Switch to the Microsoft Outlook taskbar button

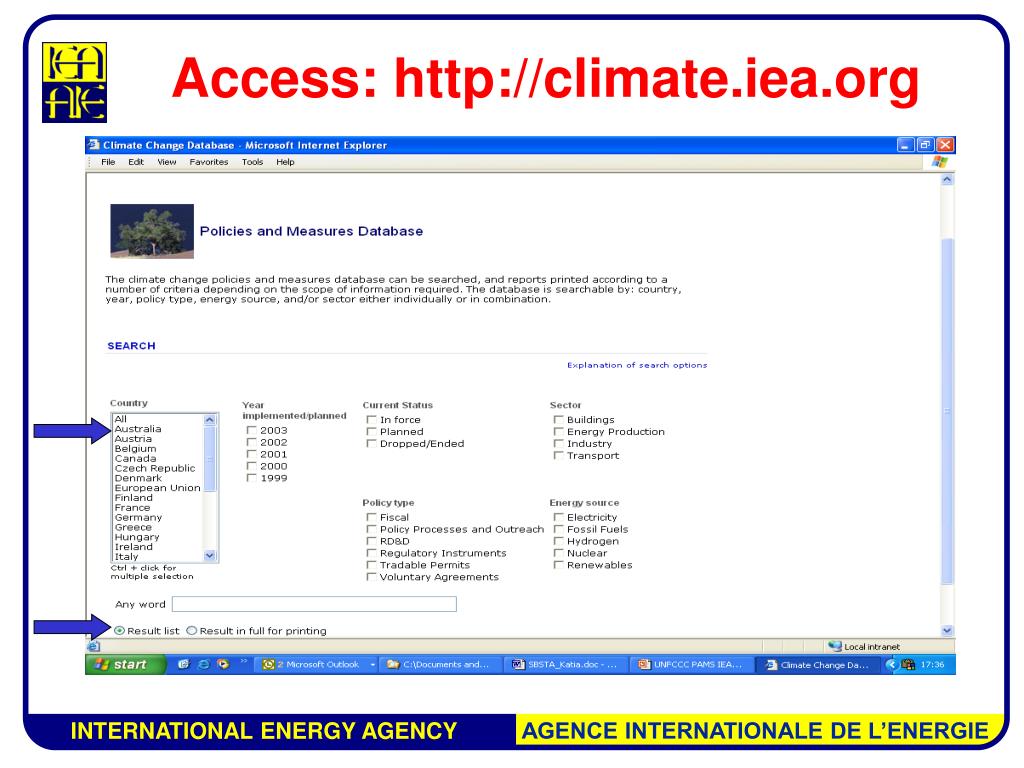(317, 664)
